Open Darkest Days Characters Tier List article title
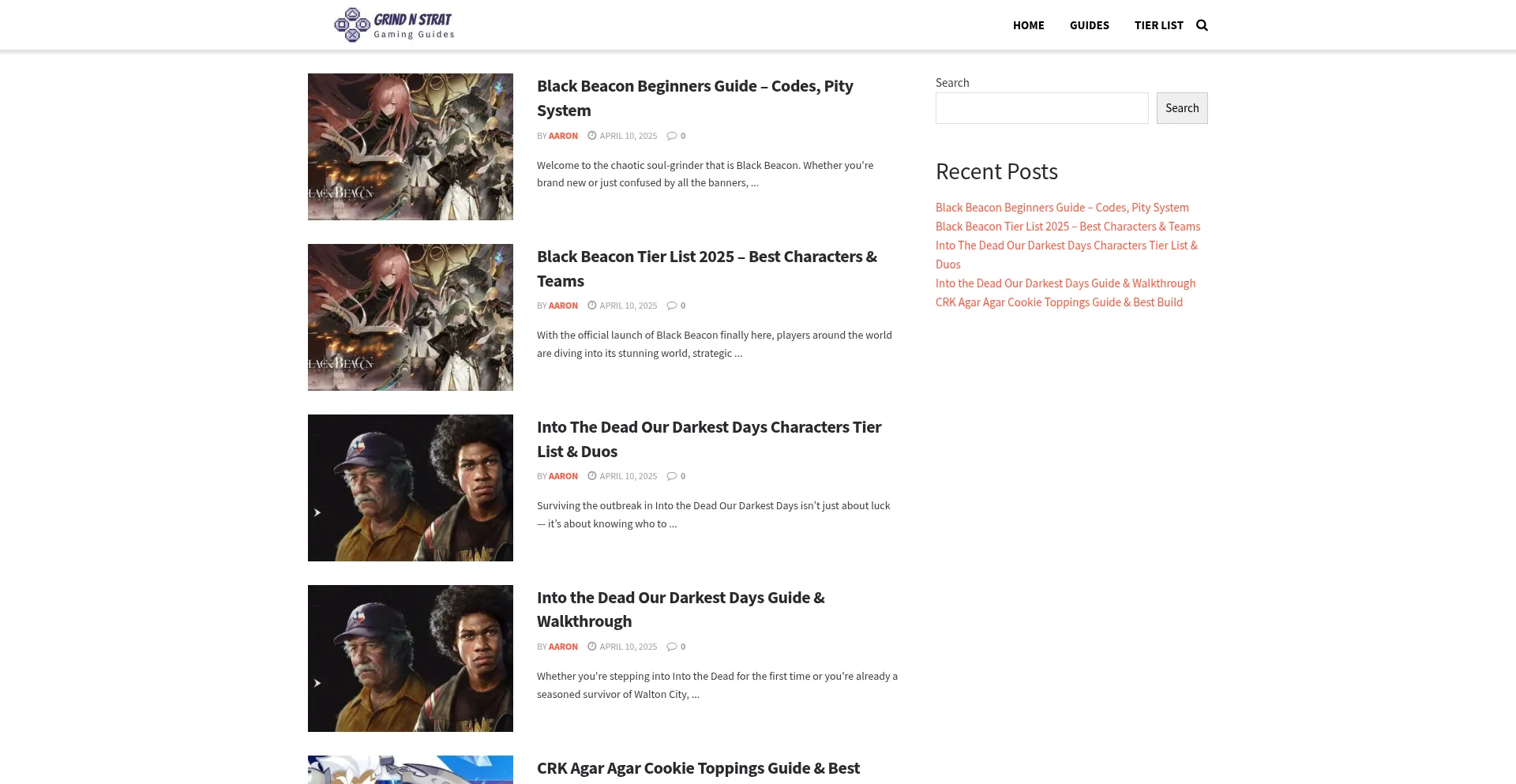 tap(708, 439)
